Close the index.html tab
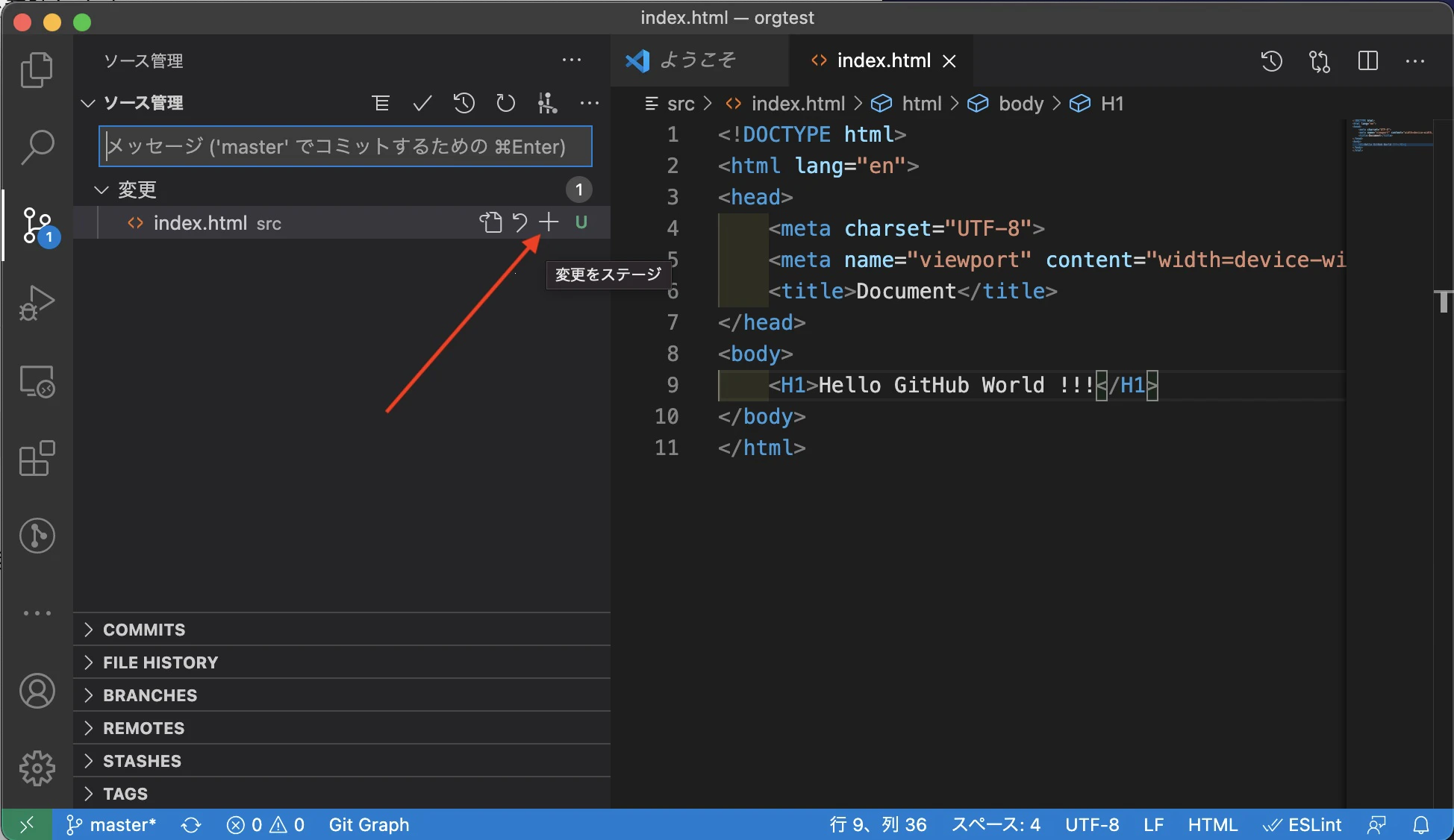Screen dimensions: 1454x840 pyautogui.click(x=949, y=61)
